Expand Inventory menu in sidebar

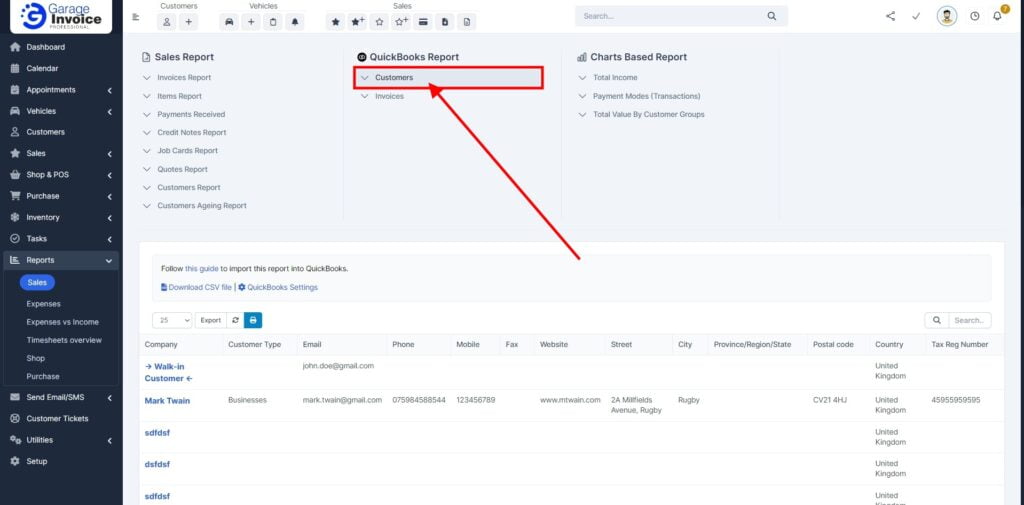tap(61, 218)
